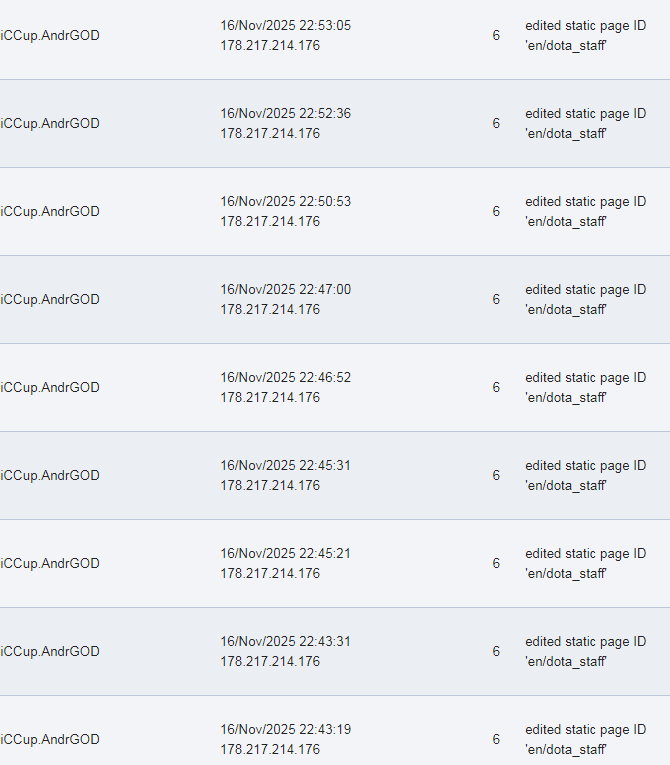Open iCCup.AndrGOD profile in the 22:52:36 row

tap(50, 124)
